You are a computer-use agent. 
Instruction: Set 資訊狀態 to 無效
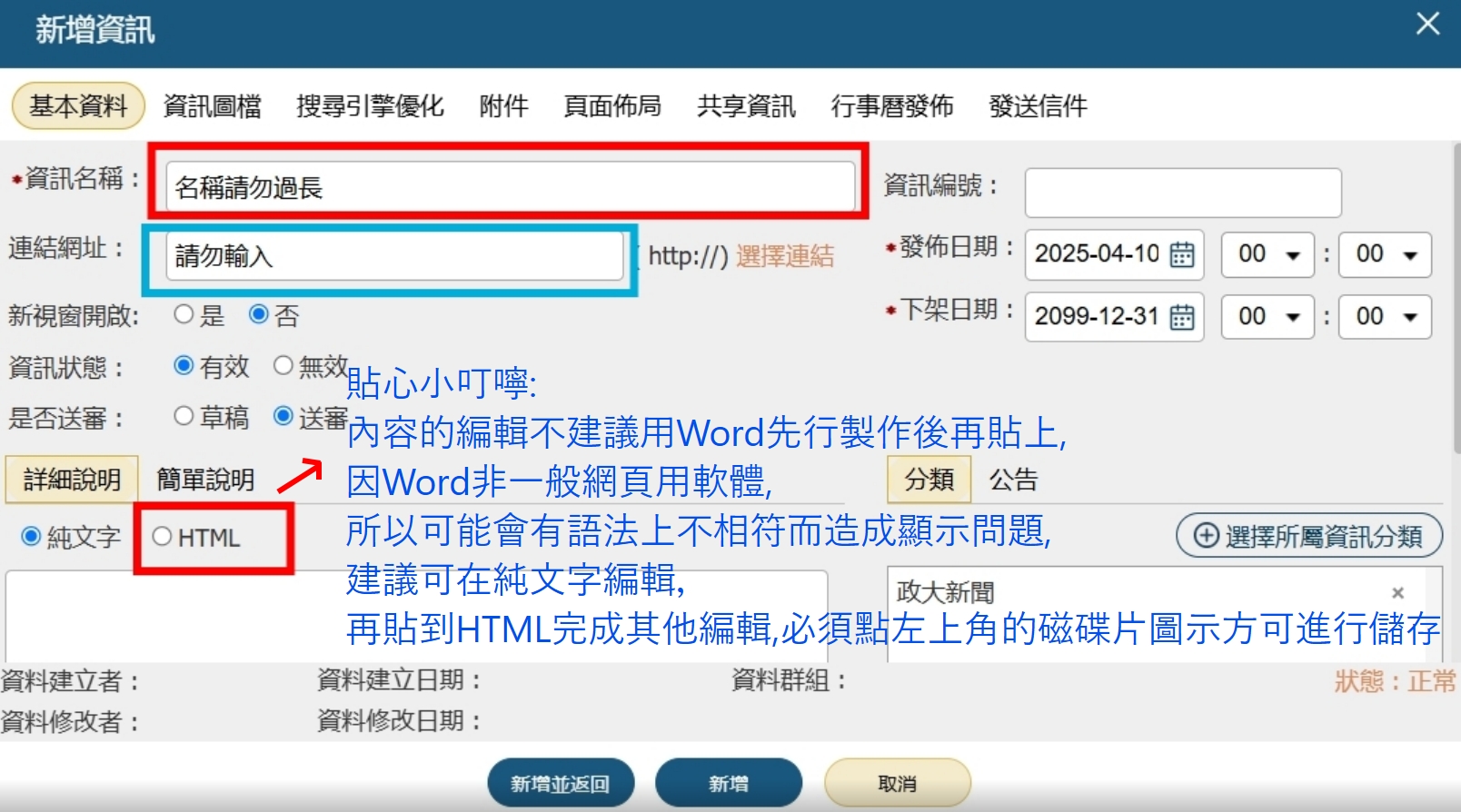pyautogui.click(x=283, y=365)
